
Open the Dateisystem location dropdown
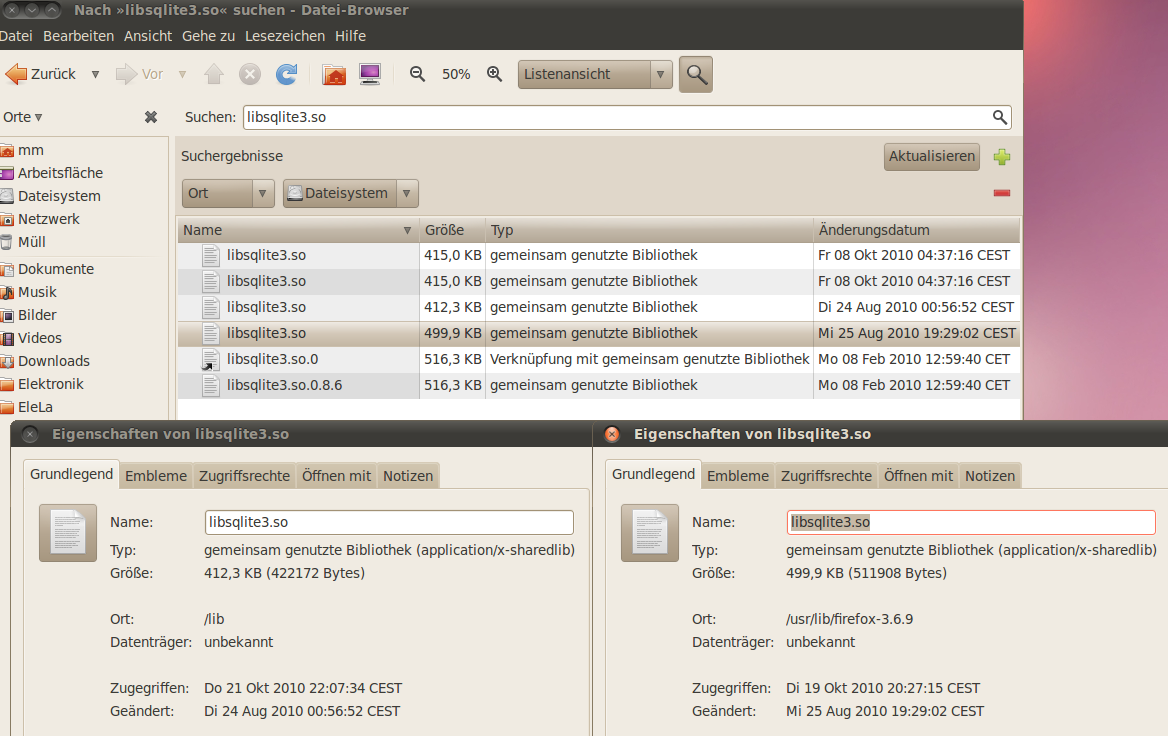coord(350,193)
